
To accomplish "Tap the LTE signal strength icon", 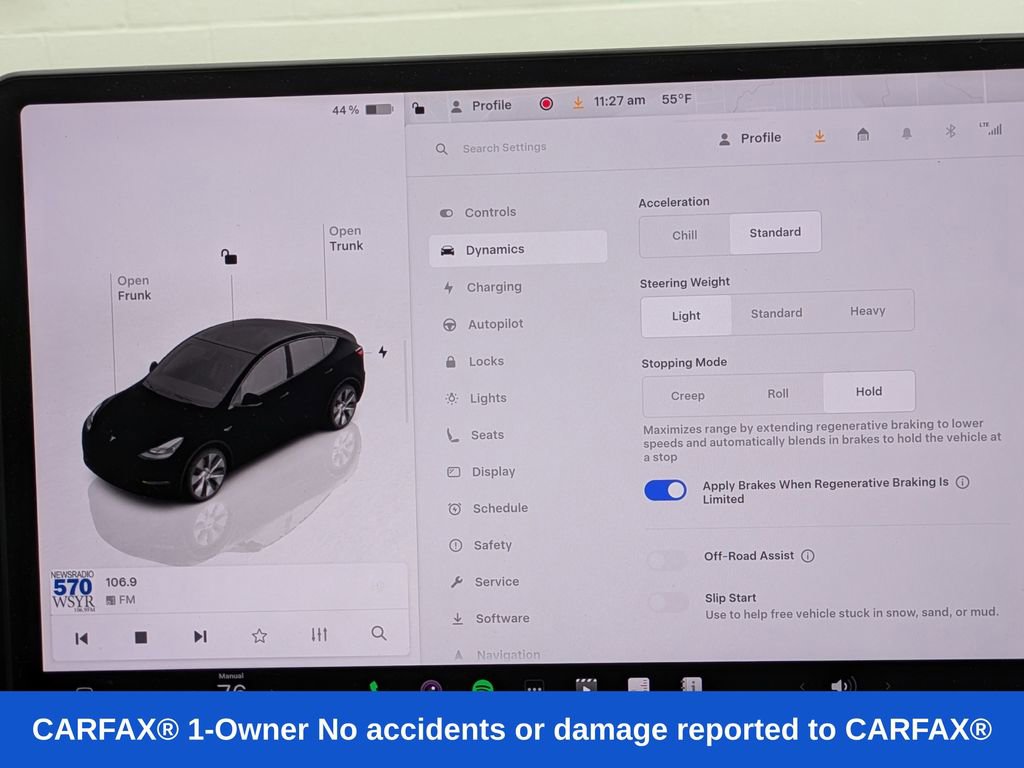I will [991, 128].
